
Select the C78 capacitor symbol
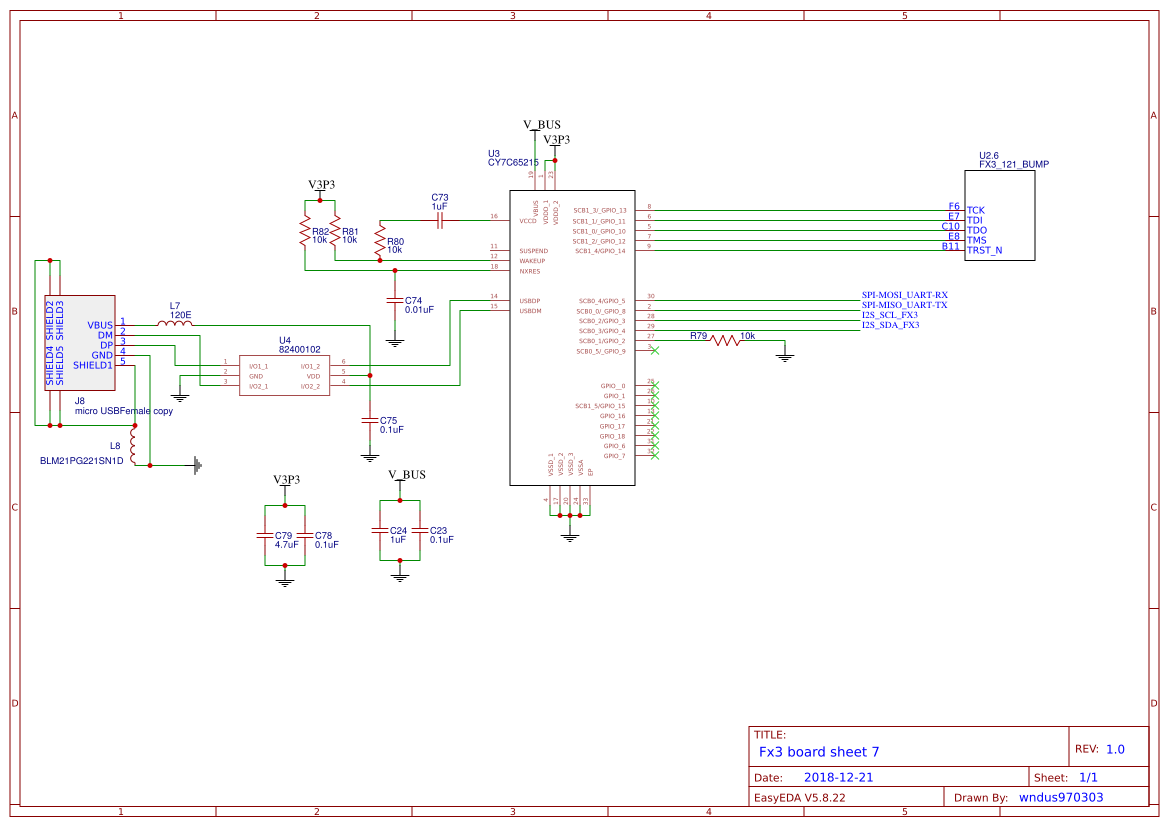(304, 535)
